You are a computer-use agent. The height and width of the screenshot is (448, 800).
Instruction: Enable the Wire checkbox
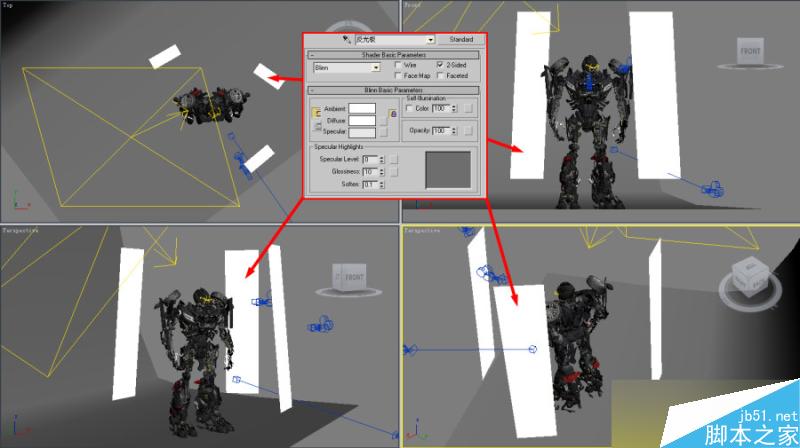(x=398, y=65)
